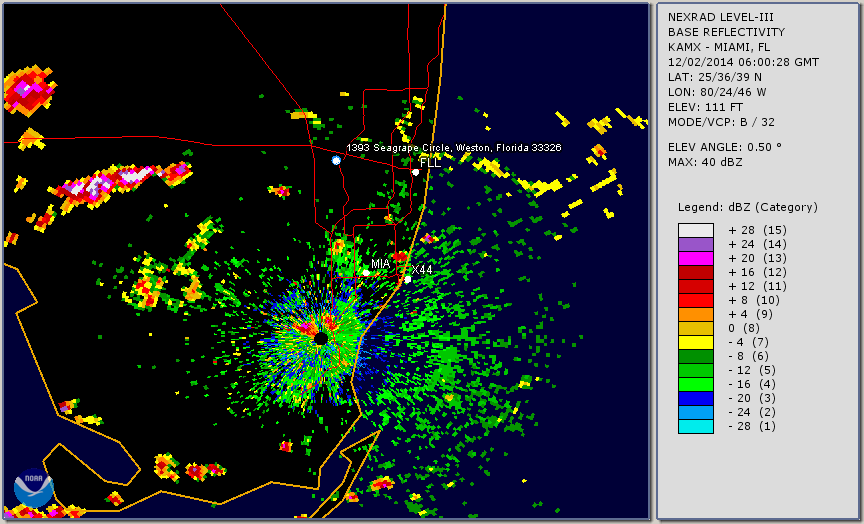Screen dimensions: 864x524
Task: Click the FLL airport marker dot
Action: [415, 172]
